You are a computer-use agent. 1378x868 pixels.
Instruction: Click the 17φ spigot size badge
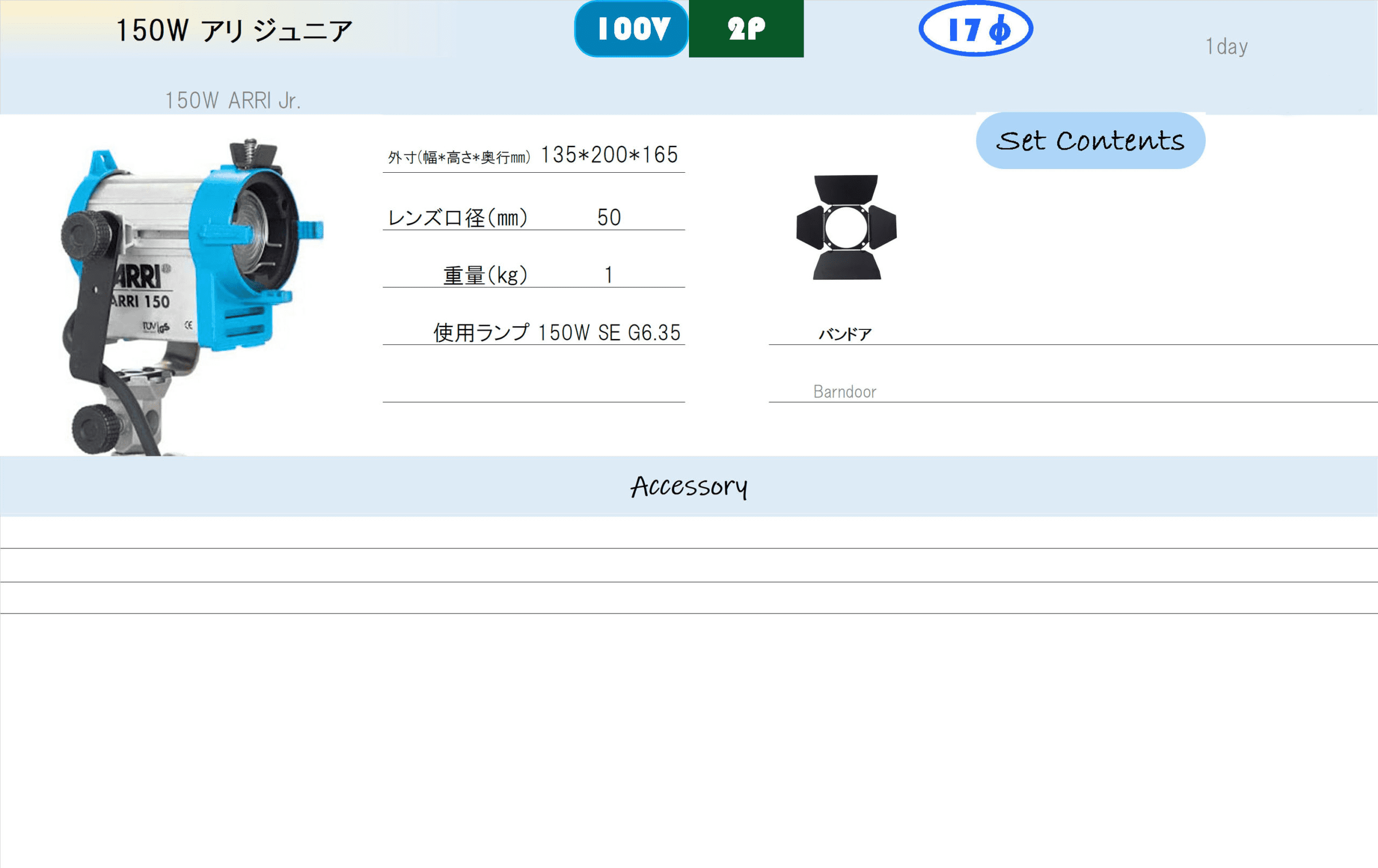point(976,29)
